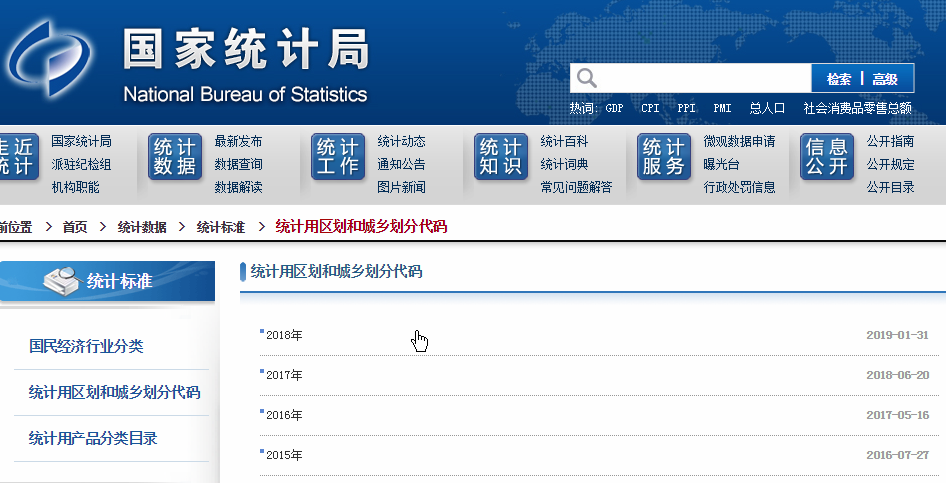
Task: Select hot word PPI
Action: (687, 109)
